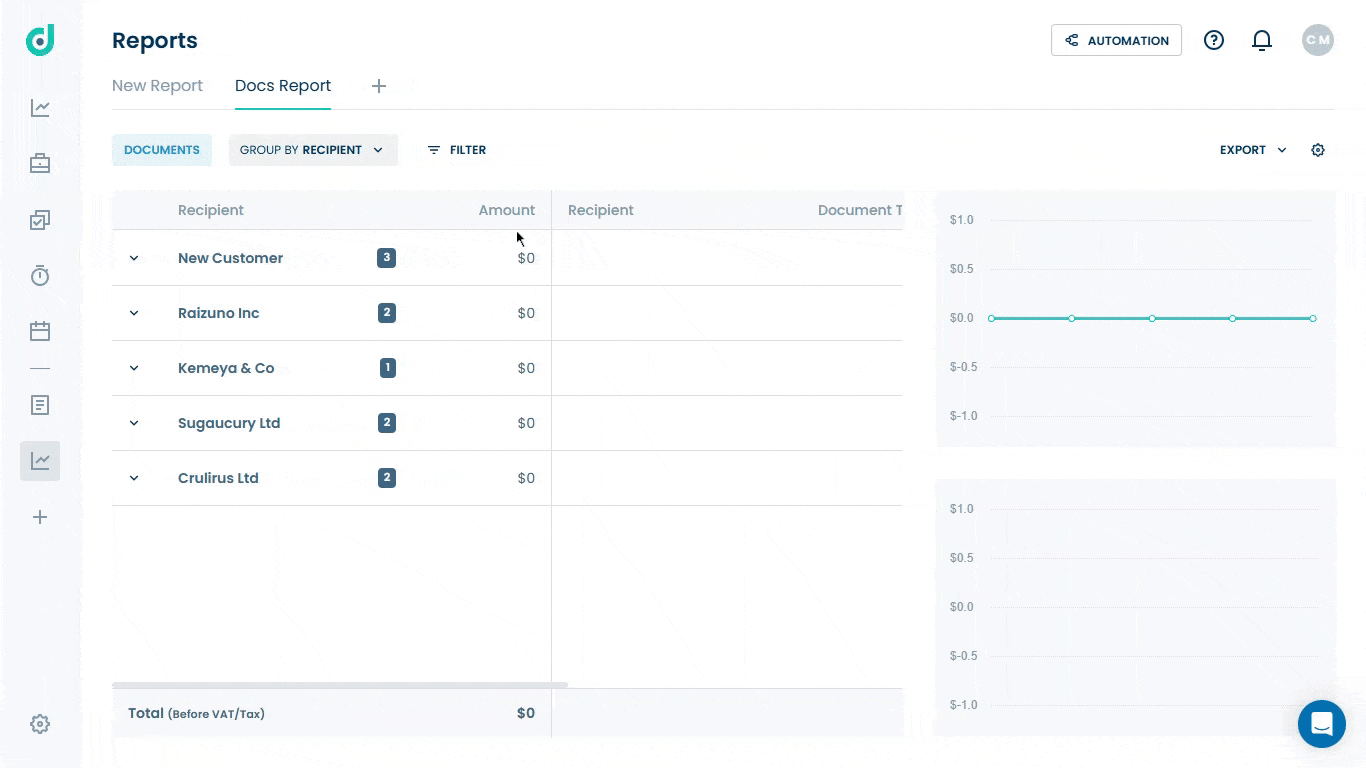This screenshot has height=768, width=1366.
Task: Open the briefcase projects icon
Action: click(40, 163)
